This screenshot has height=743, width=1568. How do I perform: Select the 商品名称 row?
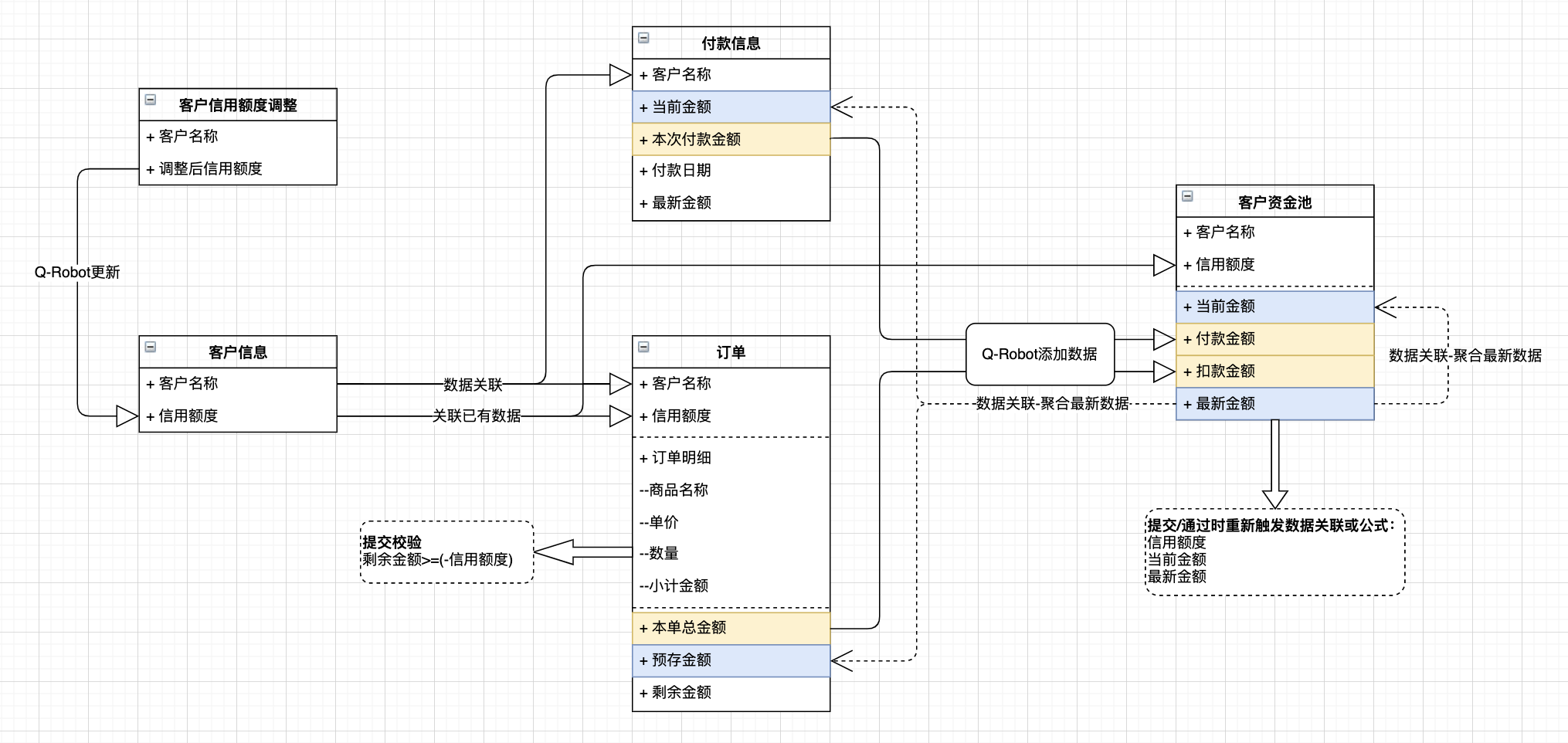pyautogui.click(x=731, y=490)
